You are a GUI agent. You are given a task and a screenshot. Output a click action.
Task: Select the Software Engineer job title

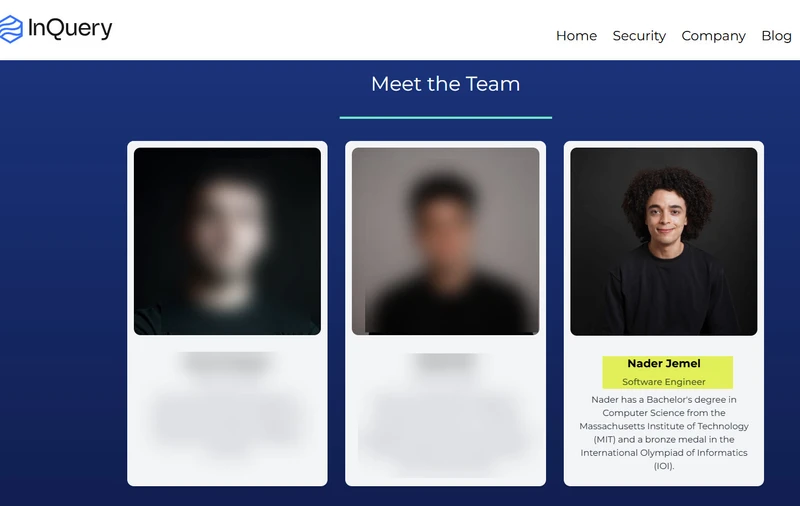[x=664, y=382]
